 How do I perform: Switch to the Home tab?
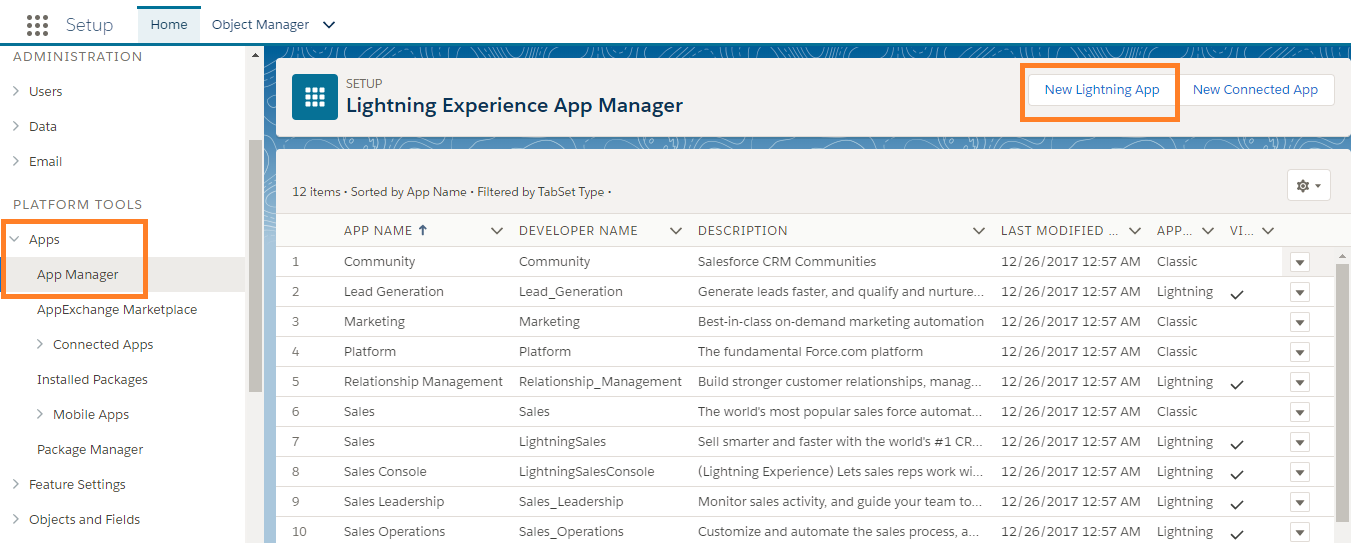click(169, 25)
